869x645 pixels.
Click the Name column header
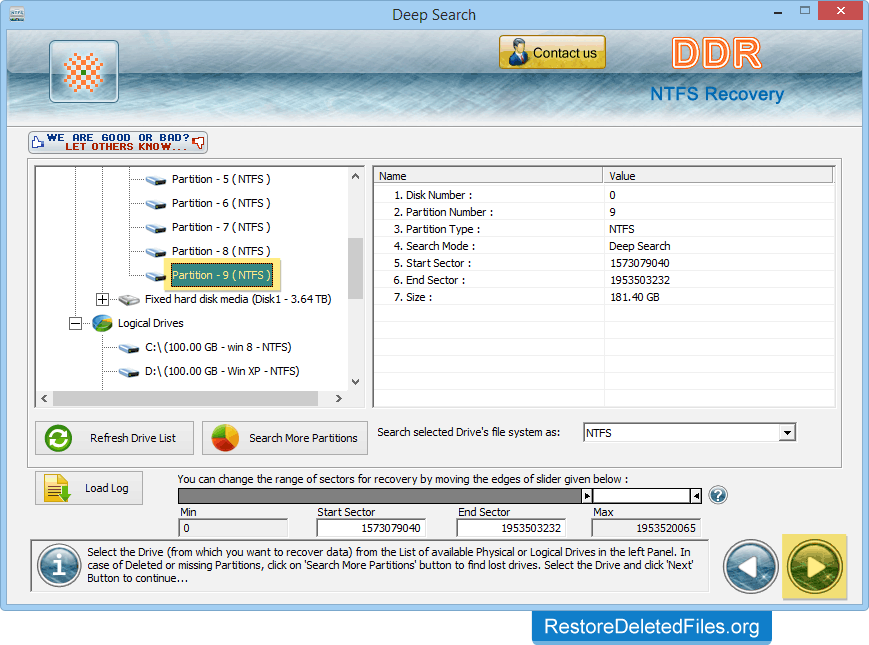click(x=488, y=176)
